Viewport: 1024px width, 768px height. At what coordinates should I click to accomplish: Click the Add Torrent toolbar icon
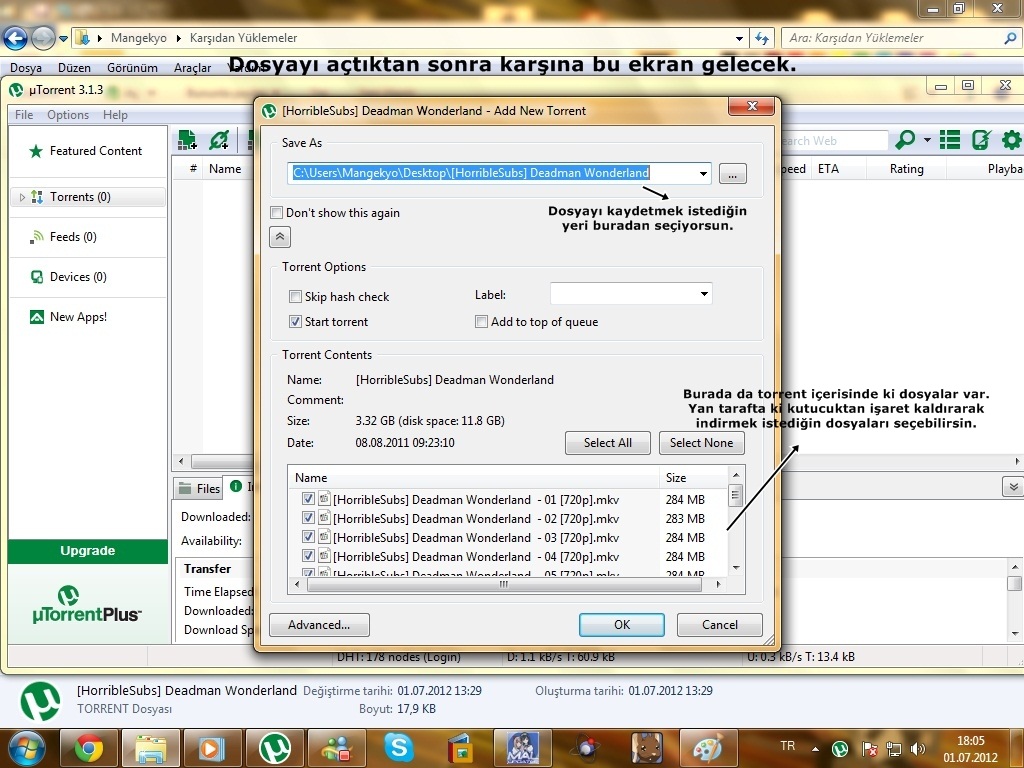(x=187, y=140)
